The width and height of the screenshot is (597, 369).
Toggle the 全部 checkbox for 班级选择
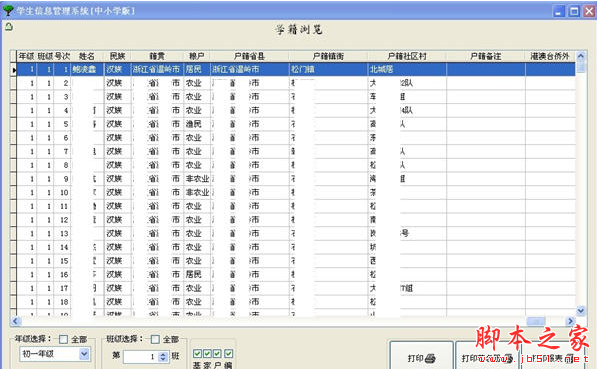point(155,339)
